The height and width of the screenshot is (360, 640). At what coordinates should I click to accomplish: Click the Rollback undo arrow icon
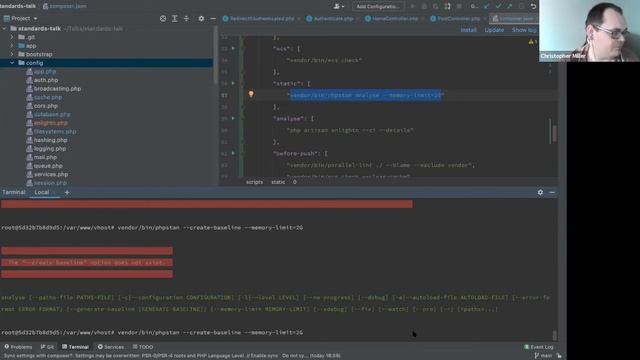[533, 6]
